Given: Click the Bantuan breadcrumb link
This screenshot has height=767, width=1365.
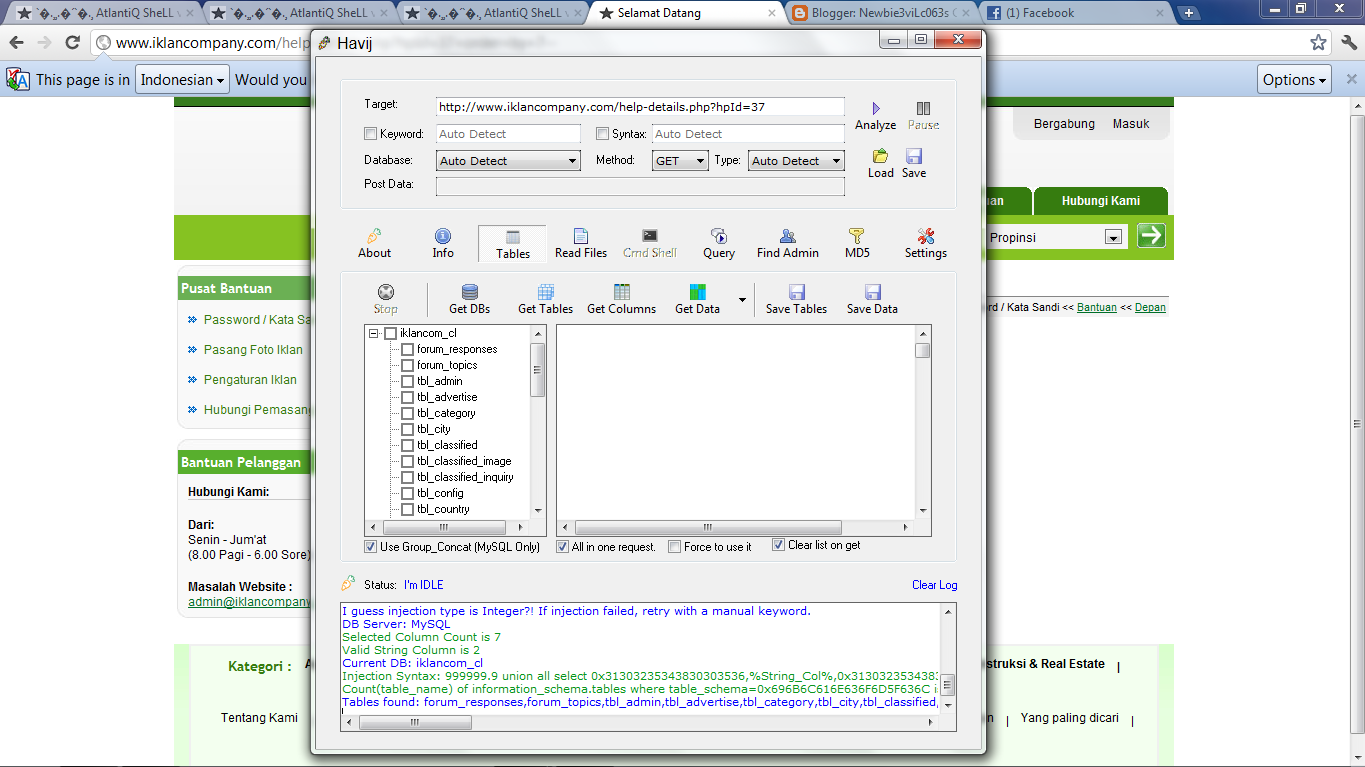Looking at the screenshot, I should tap(1097, 308).
